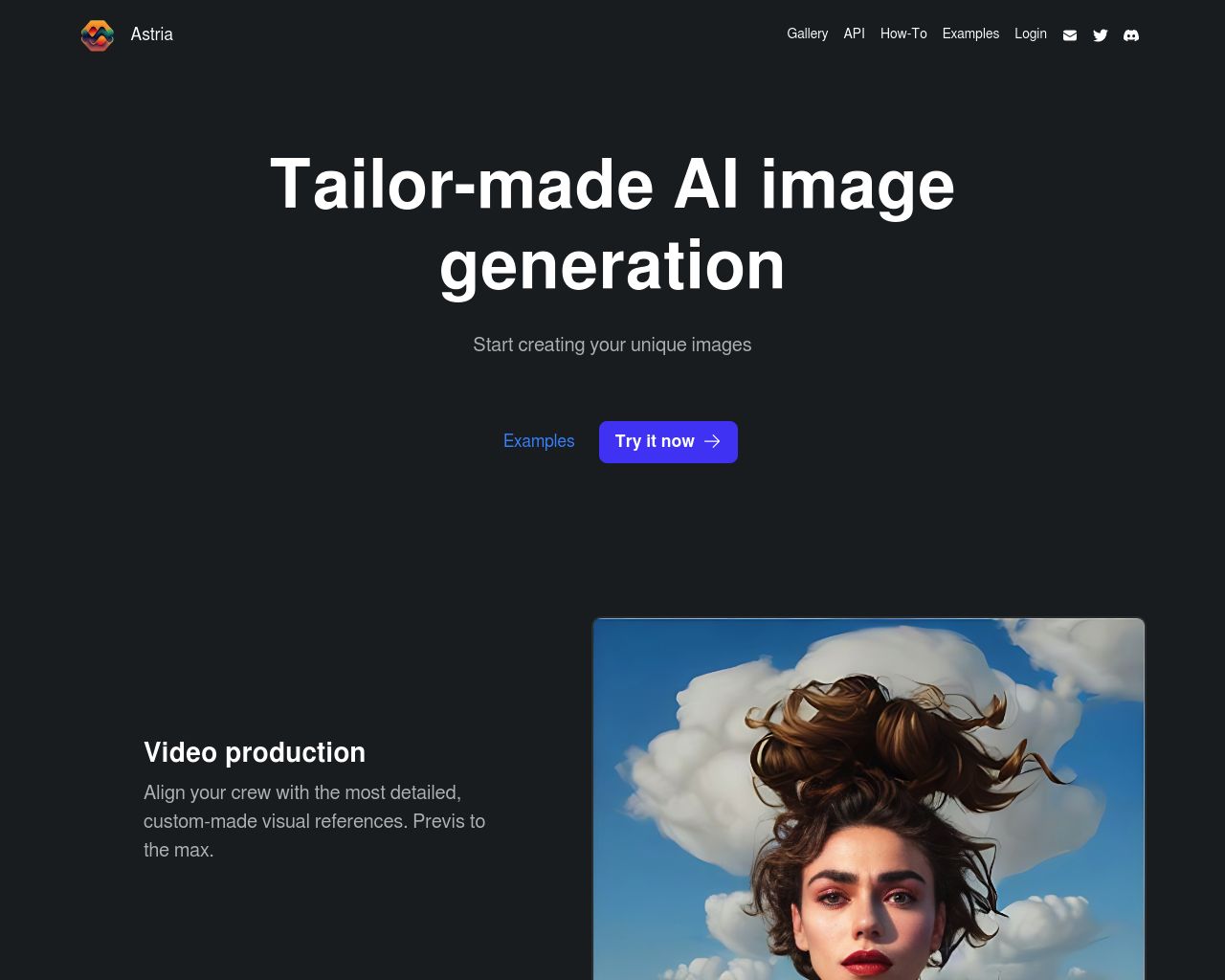The height and width of the screenshot is (980, 1225).
Task: Open the Twitter bird icon link
Action: (x=1101, y=35)
